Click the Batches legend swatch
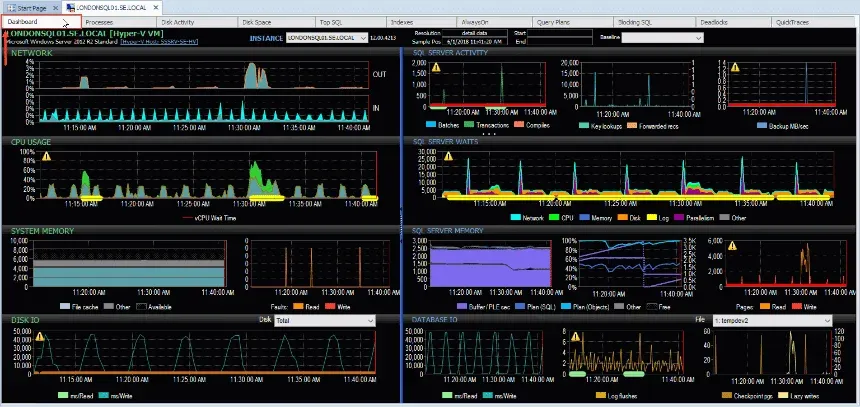This screenshot has width=860, height=407. click(431, 125)
